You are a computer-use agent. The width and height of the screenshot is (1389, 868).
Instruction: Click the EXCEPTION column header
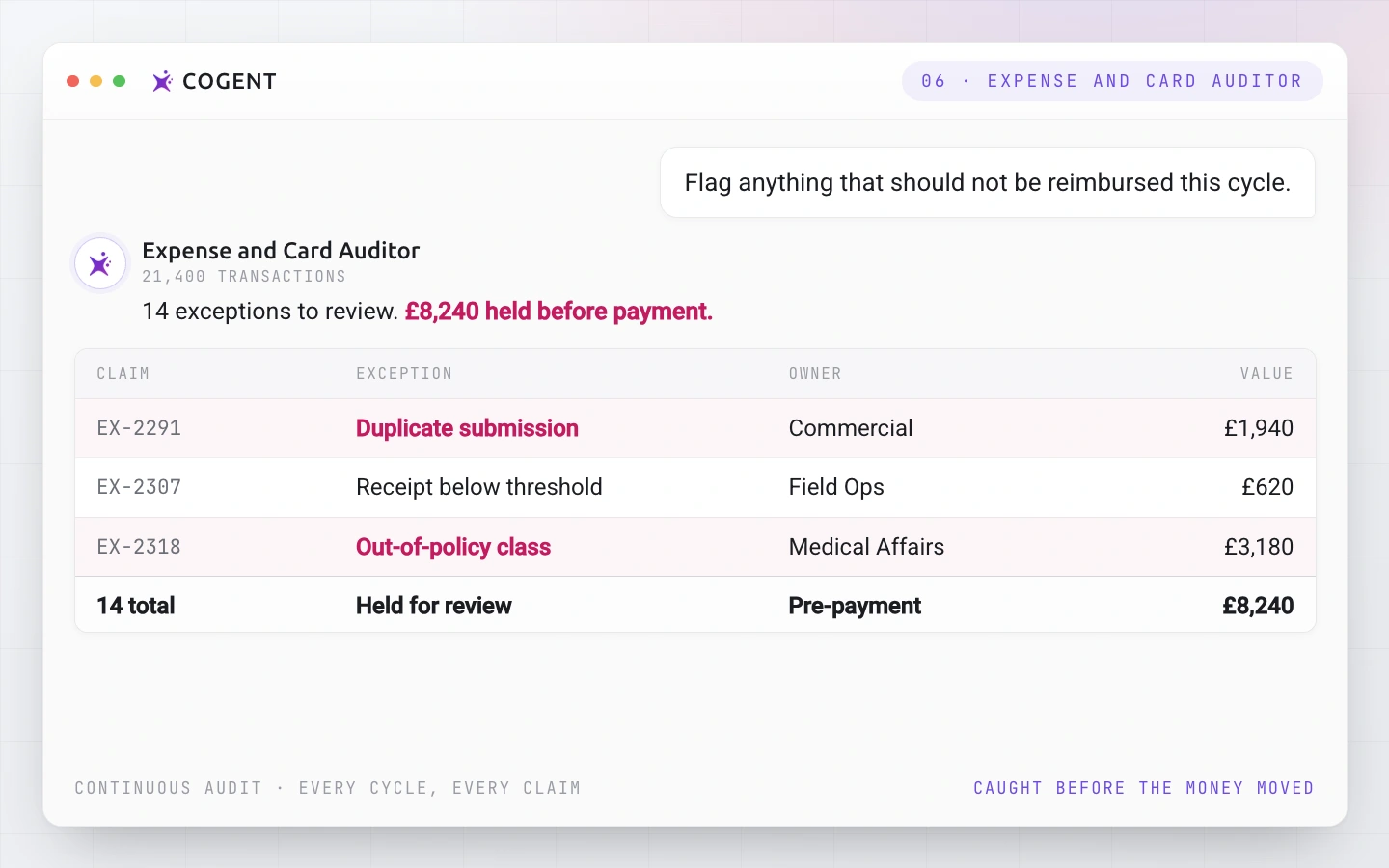tap(404, 374)
